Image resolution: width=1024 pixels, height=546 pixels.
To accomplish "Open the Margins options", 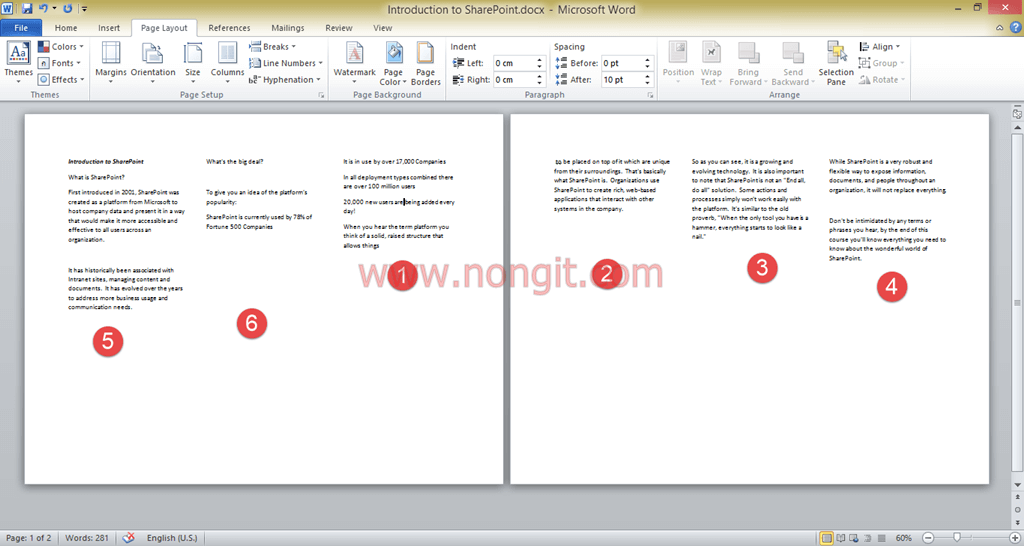I will click(111, 61).
